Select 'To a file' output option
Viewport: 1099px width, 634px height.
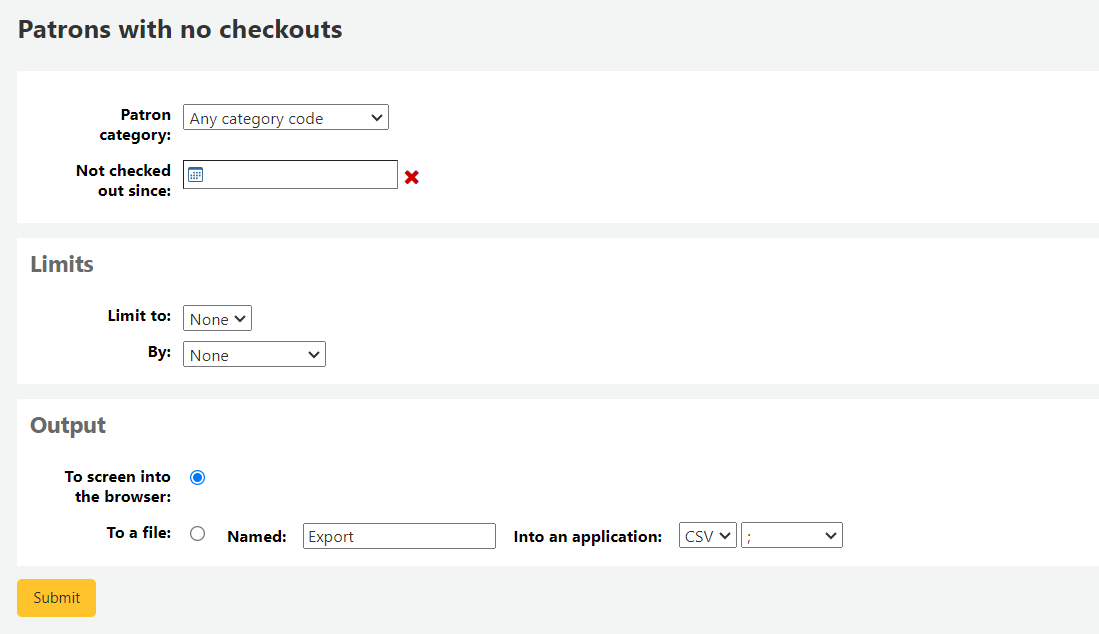click(x=197, y=534)
